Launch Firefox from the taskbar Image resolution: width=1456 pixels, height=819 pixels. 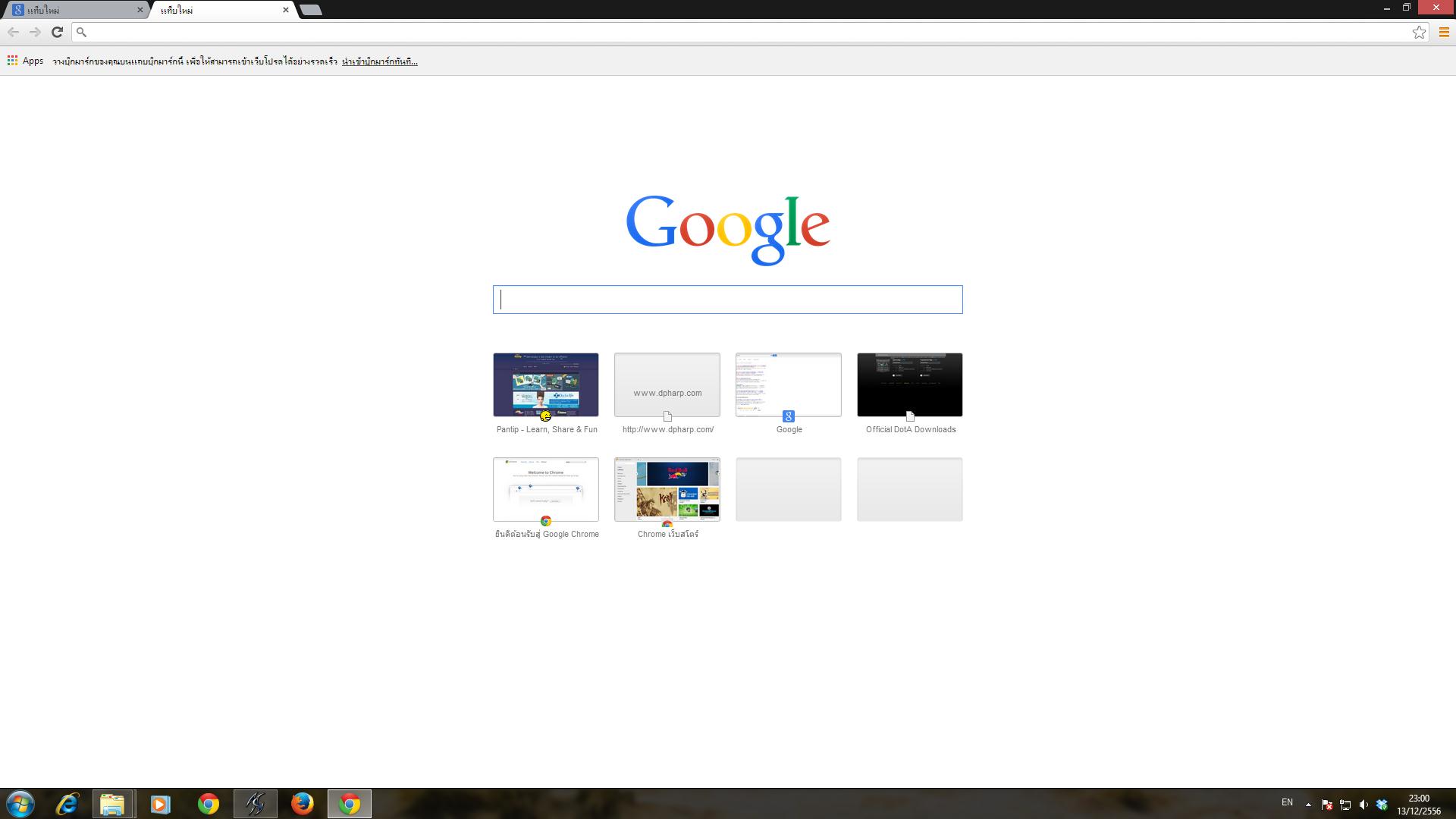[x=303, y=804]
